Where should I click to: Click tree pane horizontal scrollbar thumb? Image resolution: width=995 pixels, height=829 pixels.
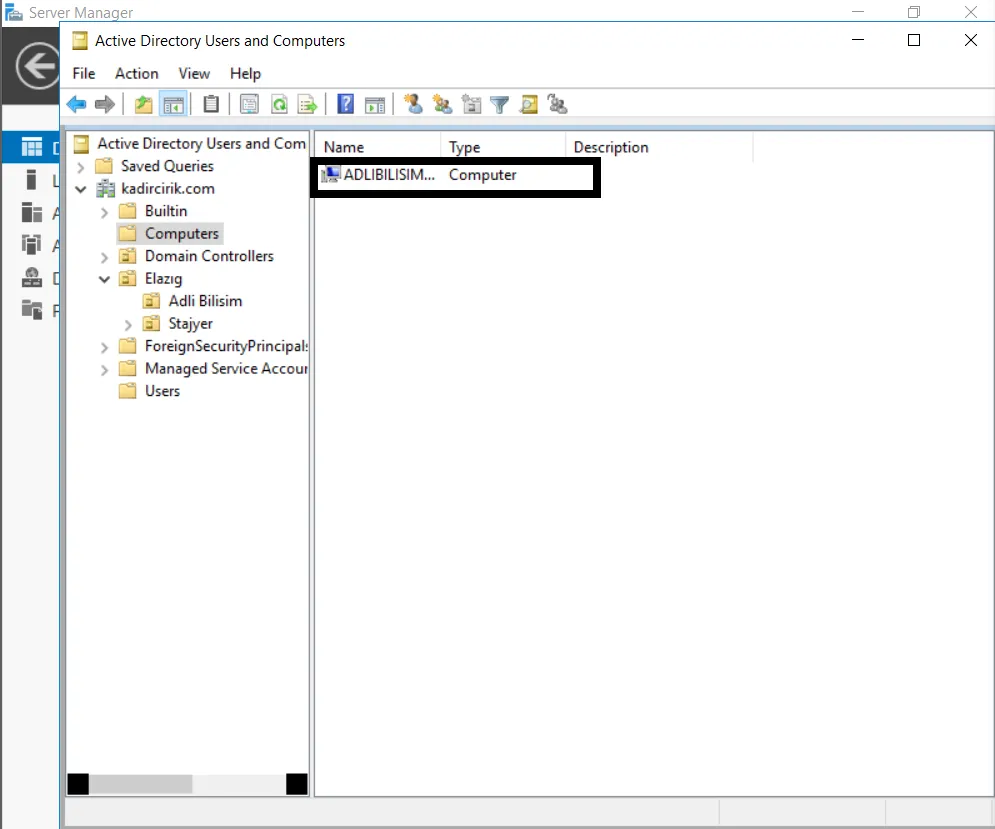[x=140, y=784]
